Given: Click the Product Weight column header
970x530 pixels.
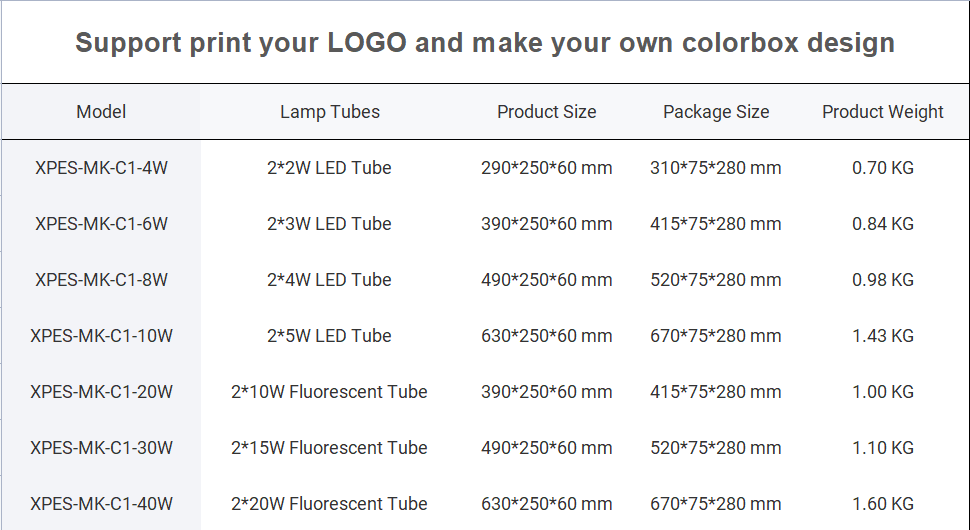Looking at the screenshot, I should pyautogui.click(x=883, y=112).
